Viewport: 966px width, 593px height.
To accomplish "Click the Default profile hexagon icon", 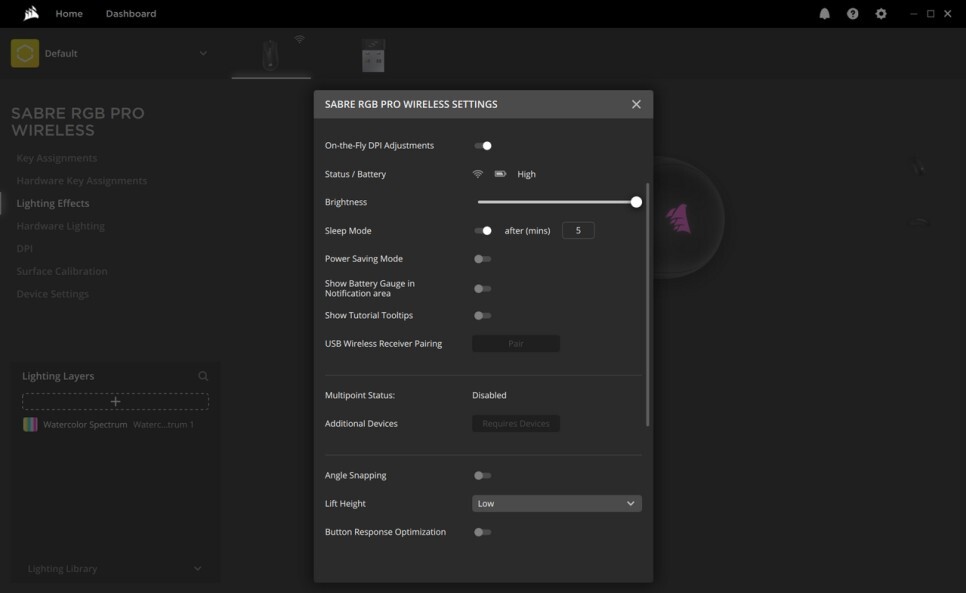I will pos(25,53).
